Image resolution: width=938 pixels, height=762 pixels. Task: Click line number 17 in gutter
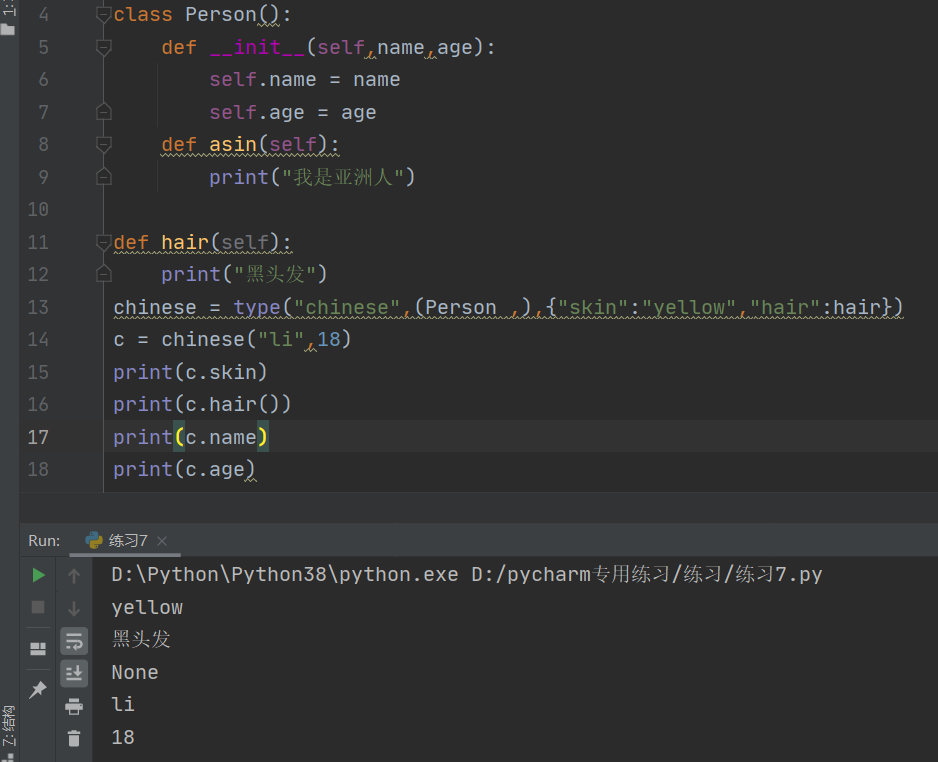pyautogui.click(x=38, y=437)
